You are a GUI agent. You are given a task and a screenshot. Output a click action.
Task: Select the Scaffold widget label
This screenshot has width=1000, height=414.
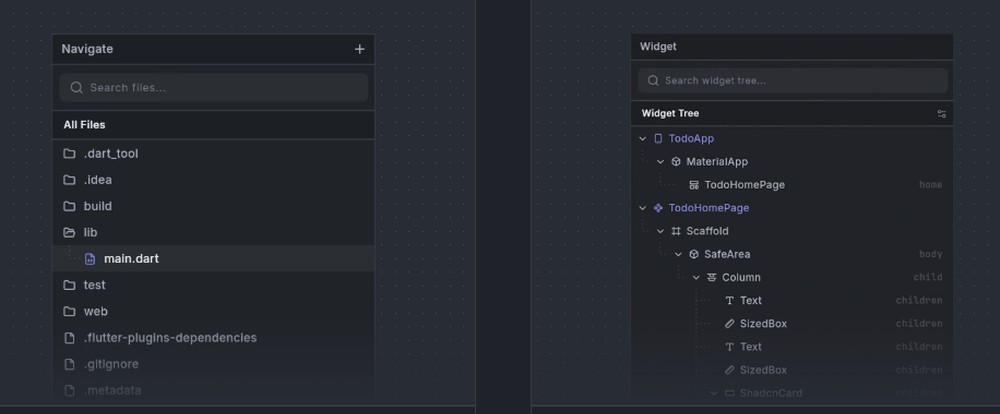[707, 231]
